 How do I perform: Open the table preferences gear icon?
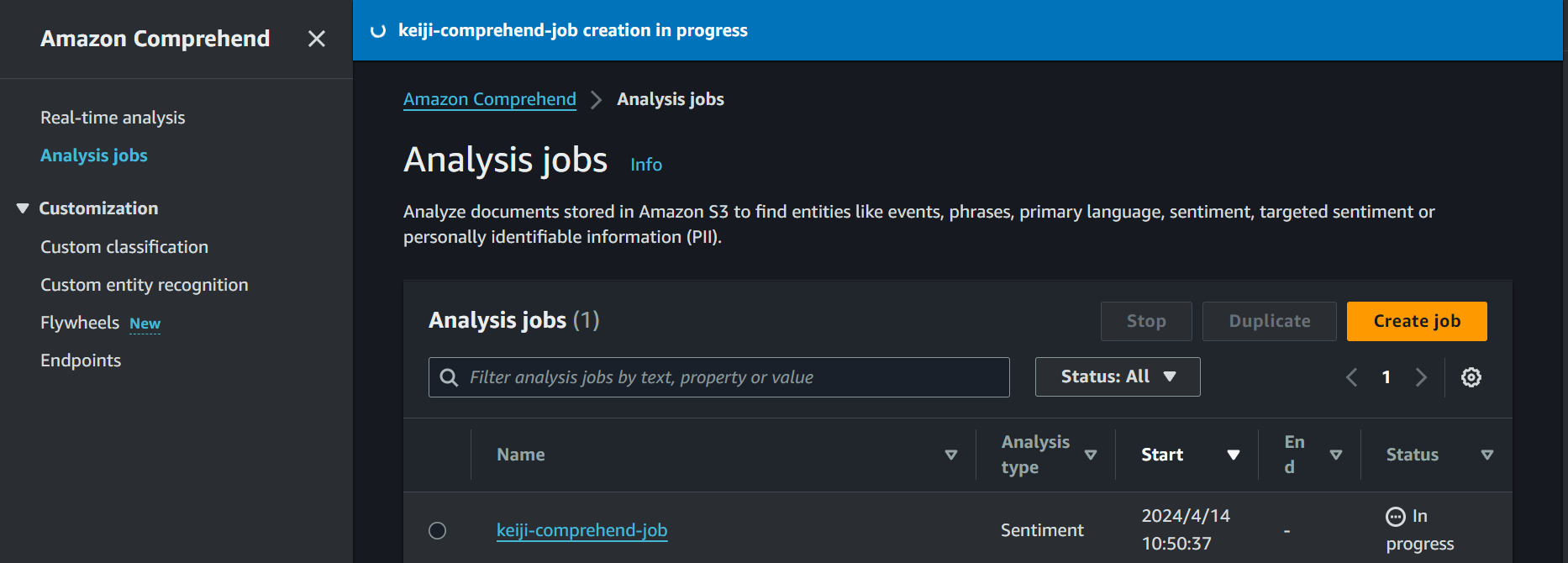pos(1471,377)
